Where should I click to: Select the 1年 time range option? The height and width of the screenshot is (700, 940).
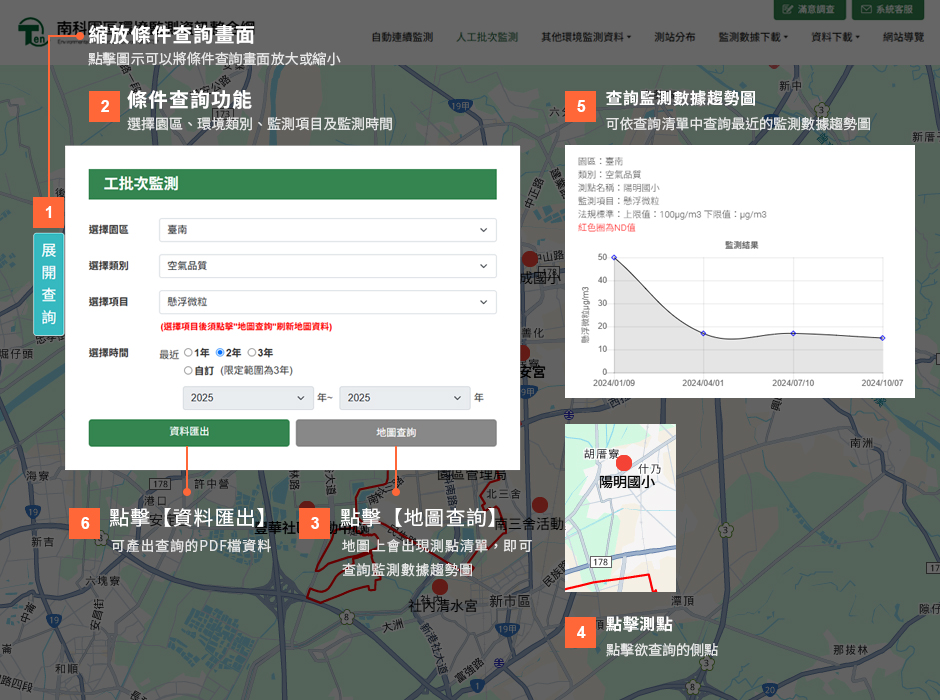(x=188, y=353)
